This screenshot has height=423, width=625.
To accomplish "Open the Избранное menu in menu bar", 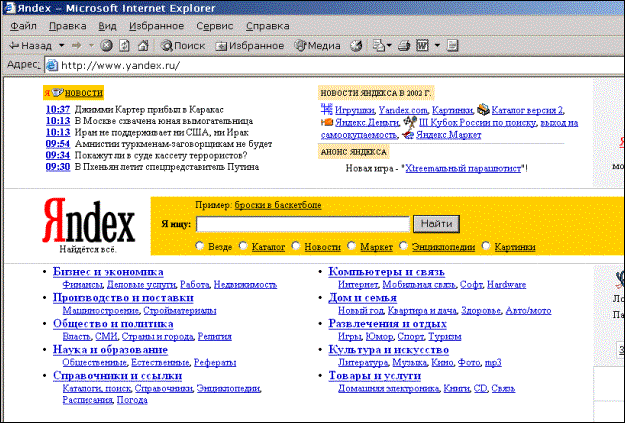I will (156, 26).
